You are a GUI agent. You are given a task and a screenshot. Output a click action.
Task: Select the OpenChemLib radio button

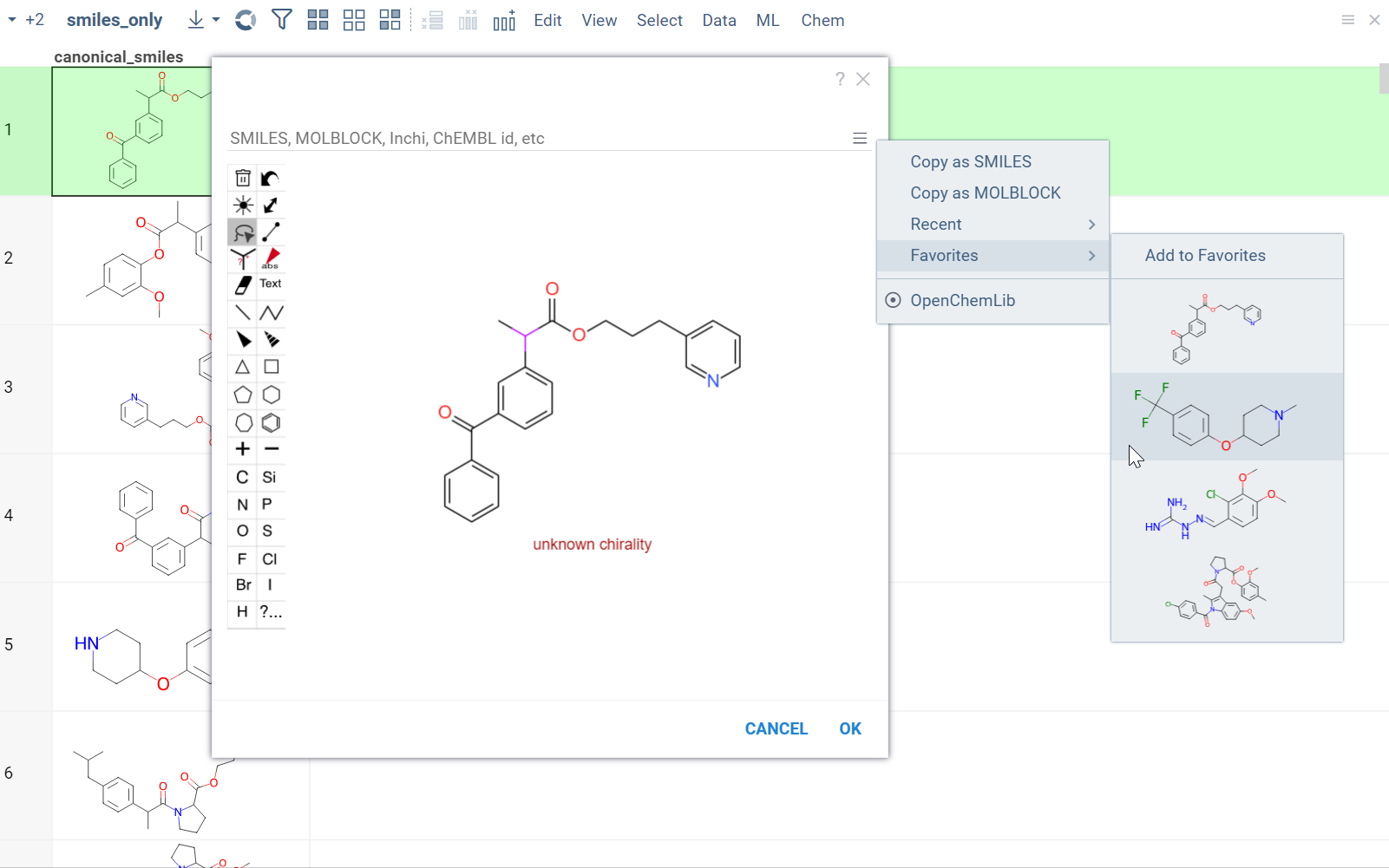pyautogui.click(x=893, y=300)
